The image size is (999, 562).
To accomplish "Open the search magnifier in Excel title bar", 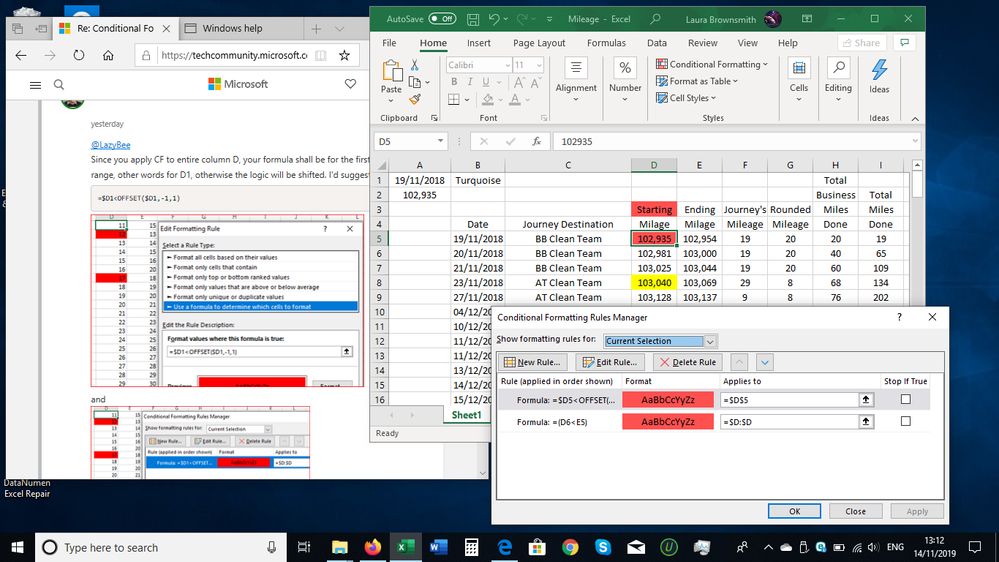I will pyautogui.click(x=655, y=19).
